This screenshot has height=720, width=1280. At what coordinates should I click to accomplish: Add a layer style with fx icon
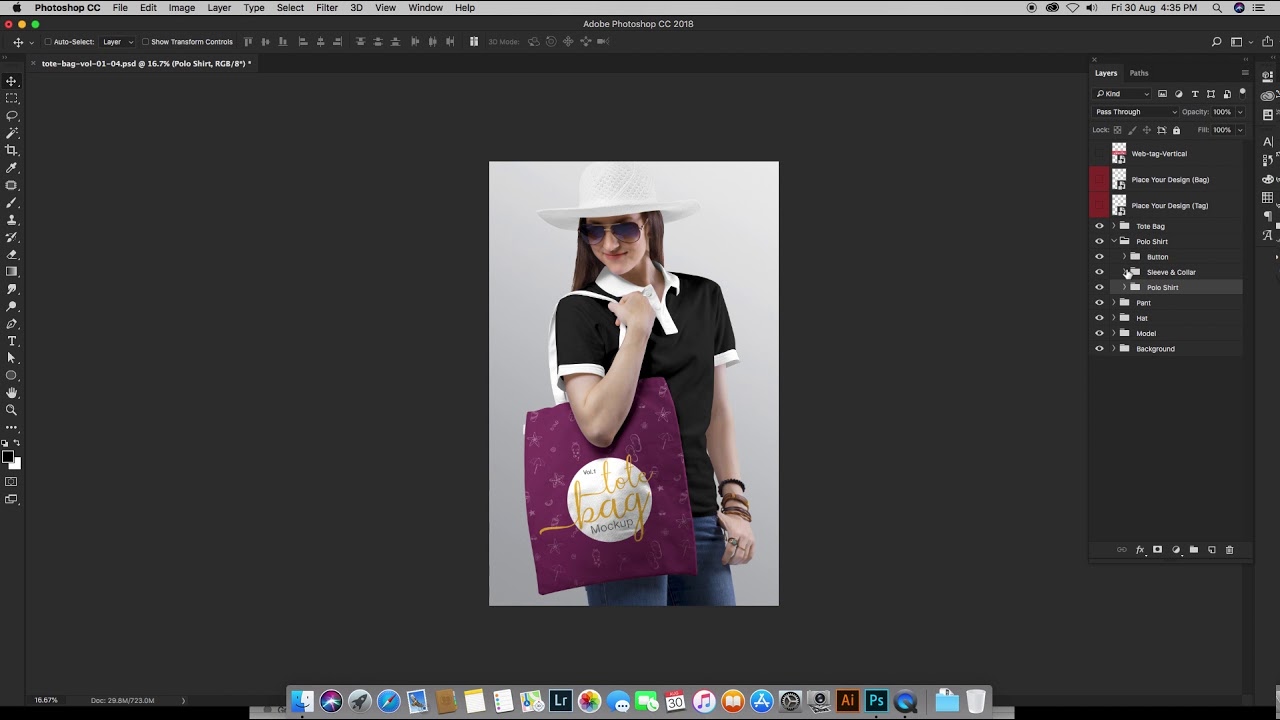coord(1140,550)
